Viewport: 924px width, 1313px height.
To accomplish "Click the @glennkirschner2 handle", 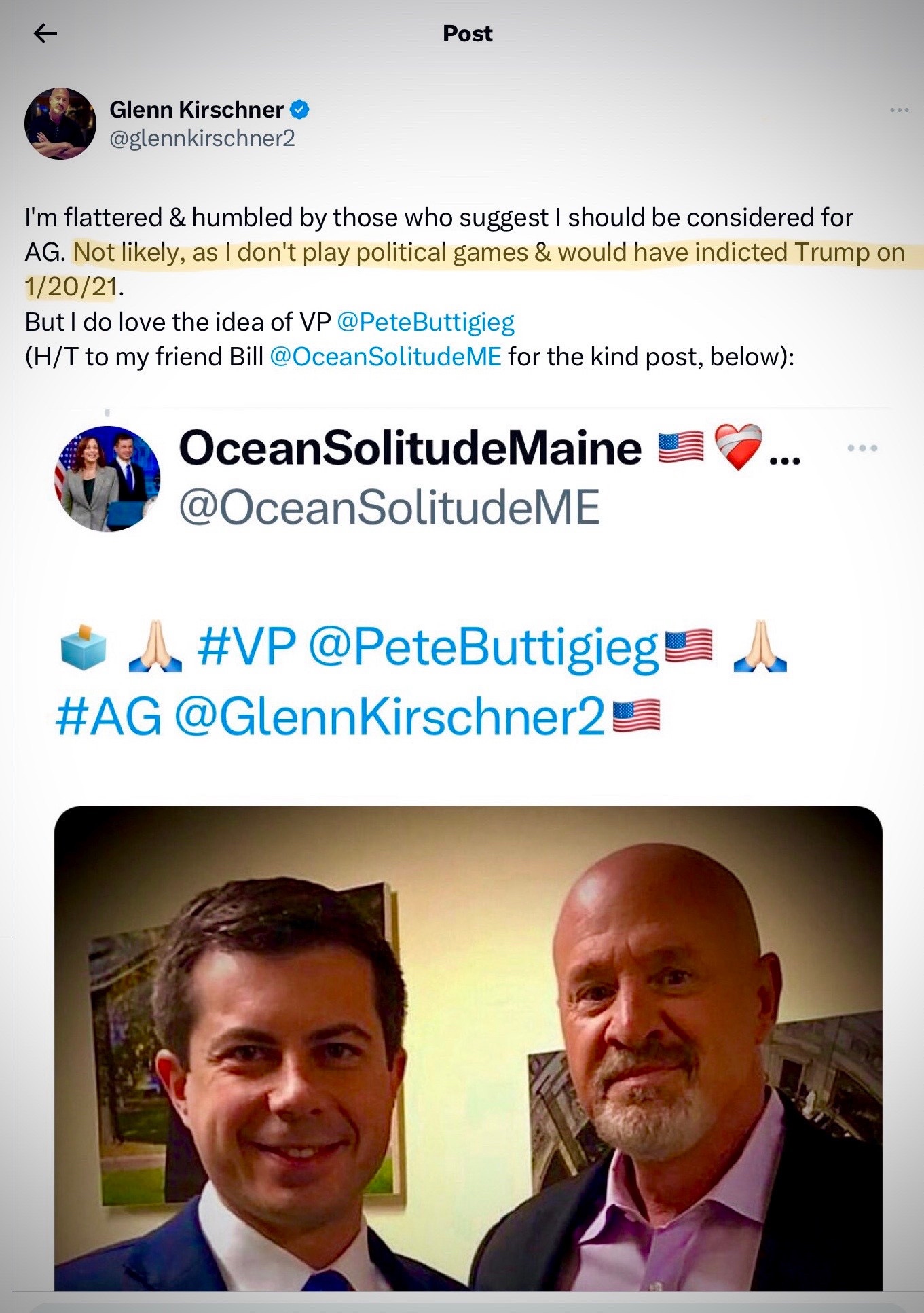I will pos(202,139).
